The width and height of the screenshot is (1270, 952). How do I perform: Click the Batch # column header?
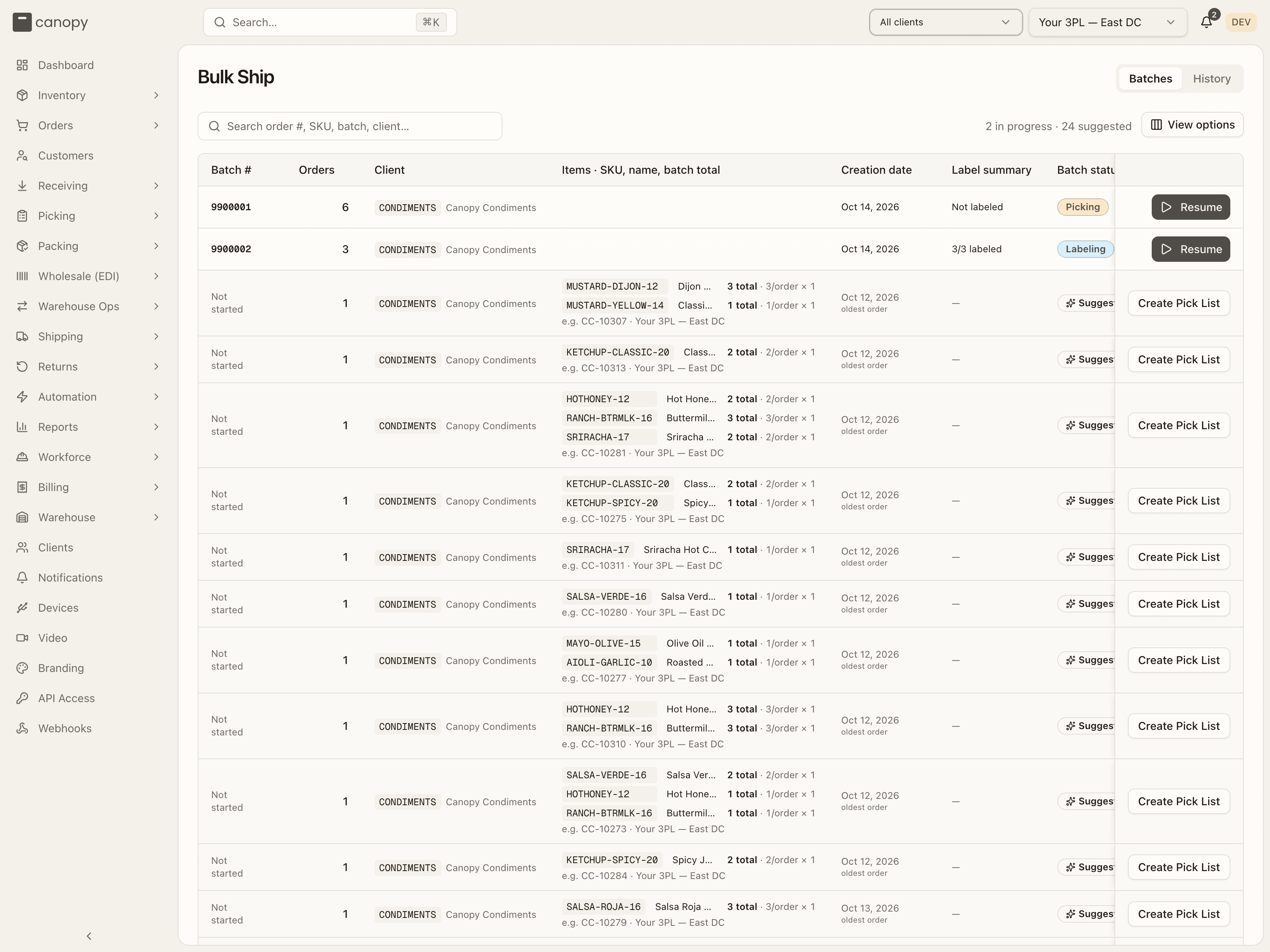(231, 170)
